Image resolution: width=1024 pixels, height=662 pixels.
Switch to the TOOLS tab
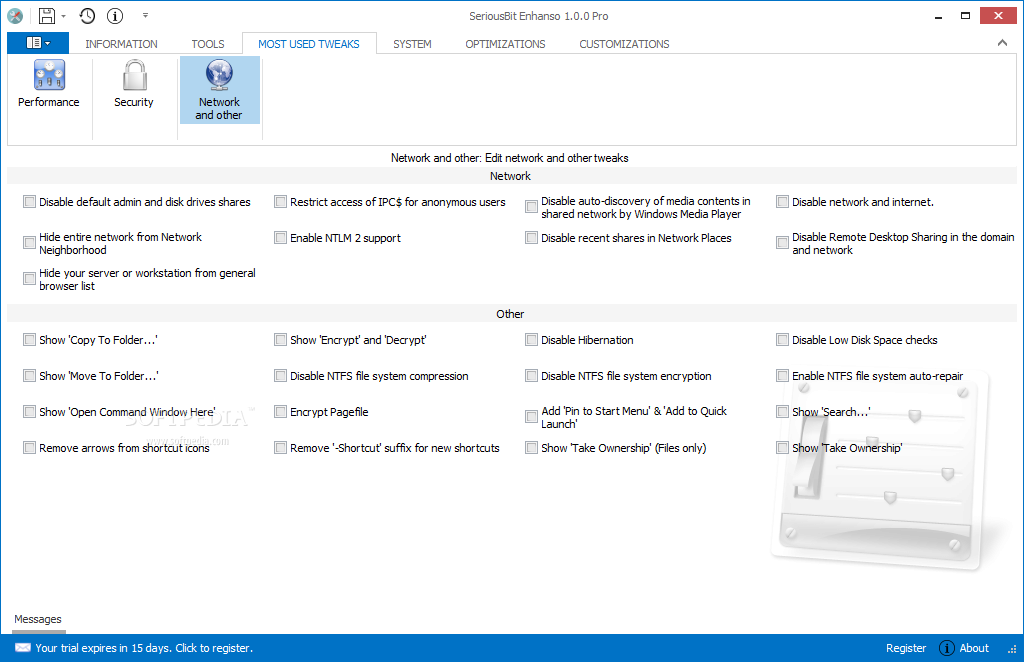click(x=208, y=44)
